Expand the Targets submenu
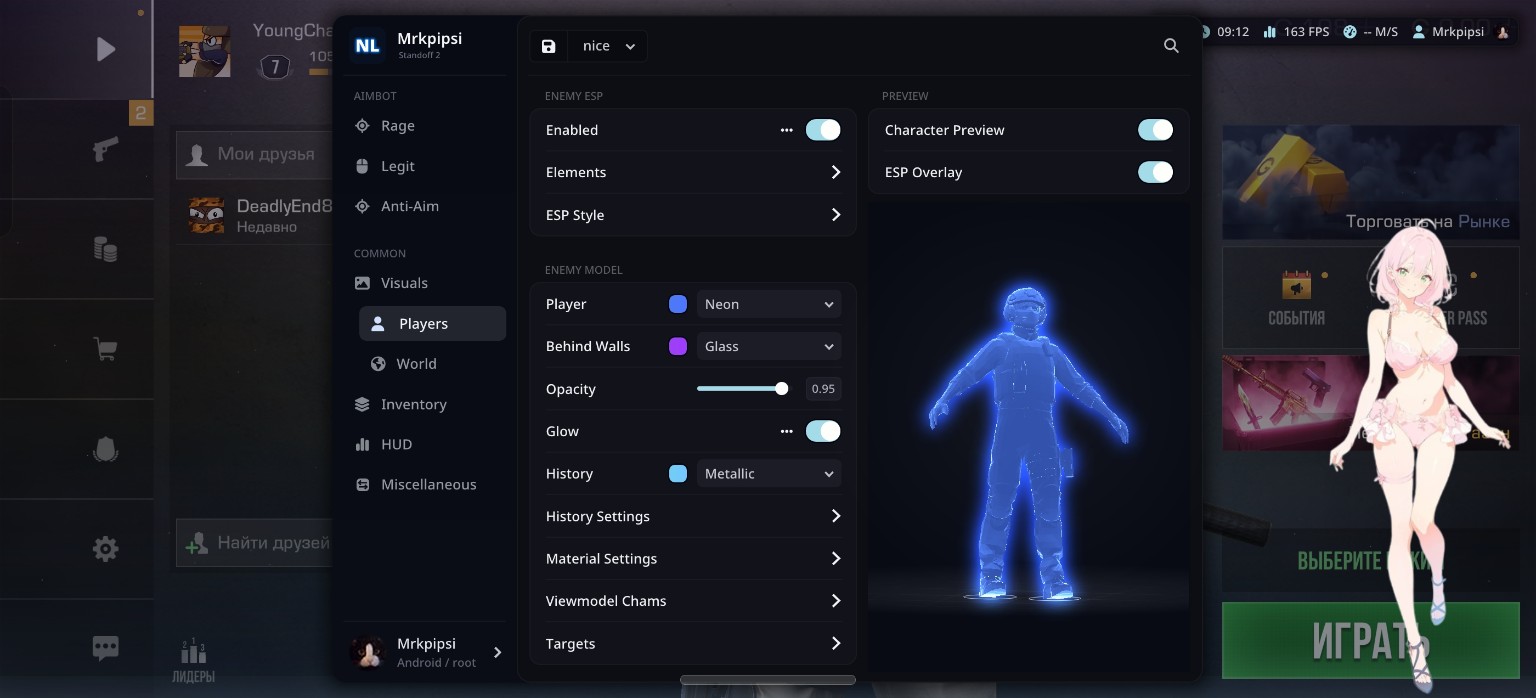 (693, 643)
